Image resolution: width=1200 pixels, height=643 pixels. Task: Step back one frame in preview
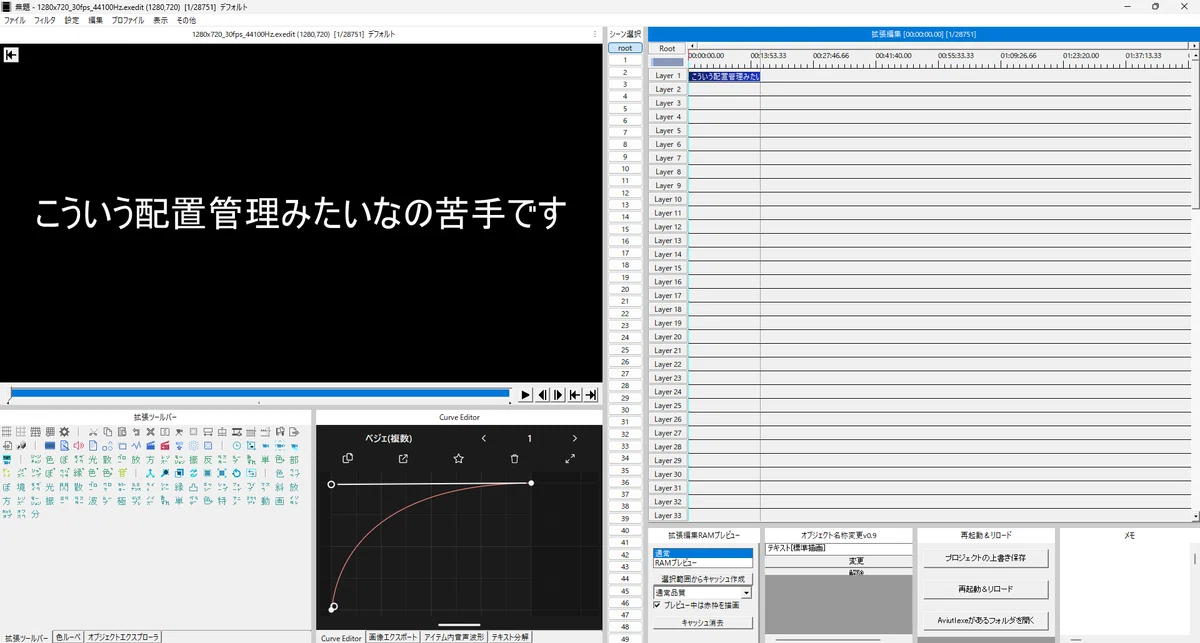pos(543,395)
